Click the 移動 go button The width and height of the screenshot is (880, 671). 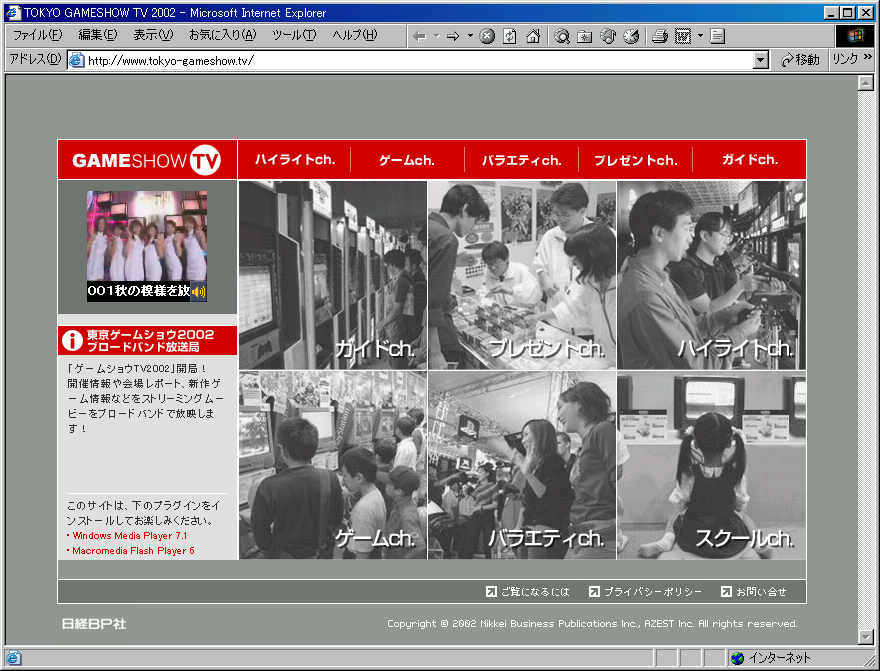[800, 60]
